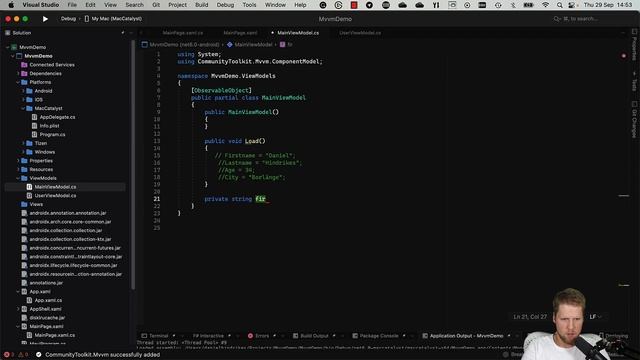Expand the Tizen folder
Image resolution: width=640 pixels, height=360 pixels.
coord(23,143)
